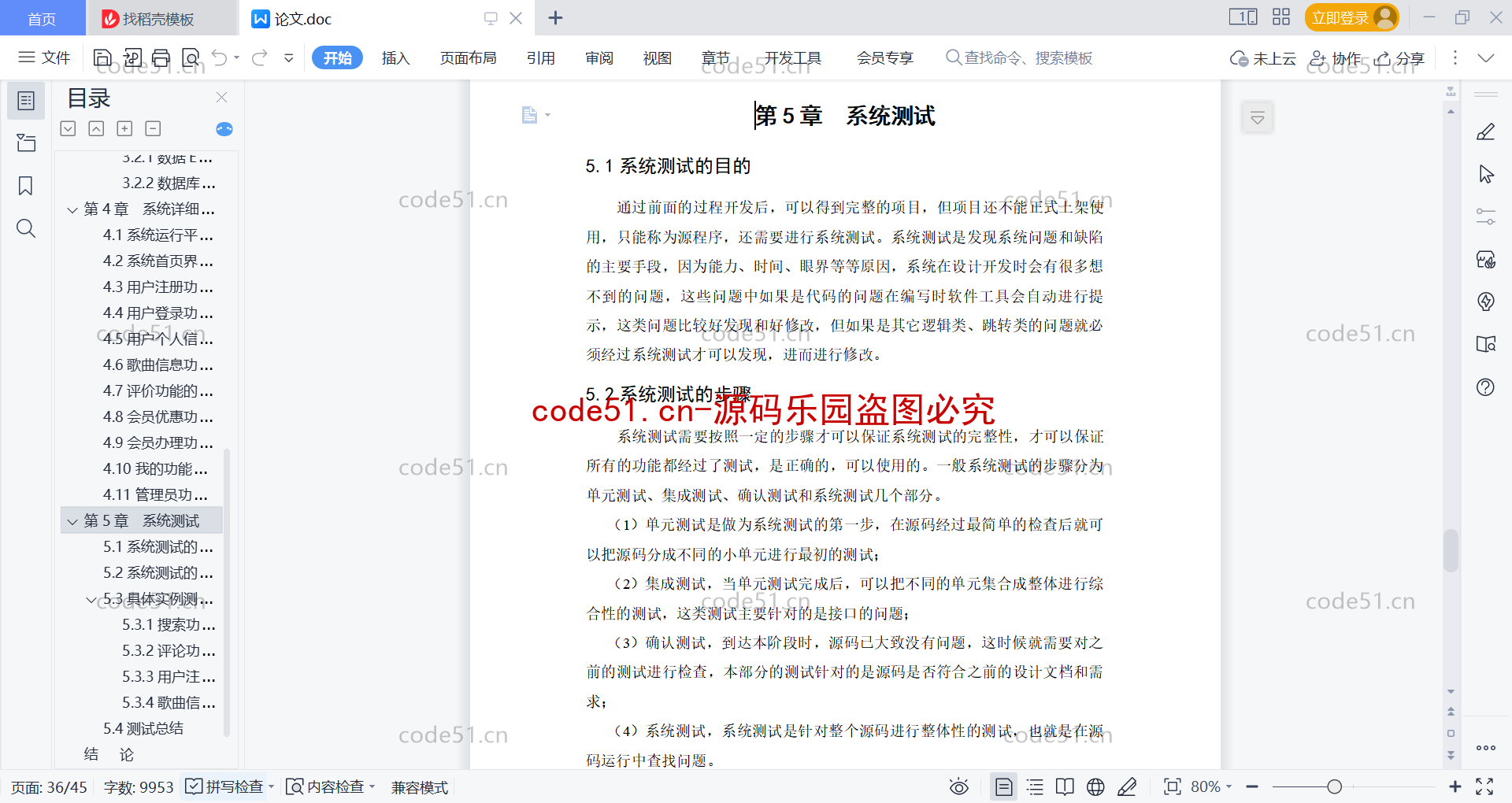Collapse the 第 4 章 系统详细 tree node
The width and height of the screenshot is (1512, 803).
click(72, 209)
